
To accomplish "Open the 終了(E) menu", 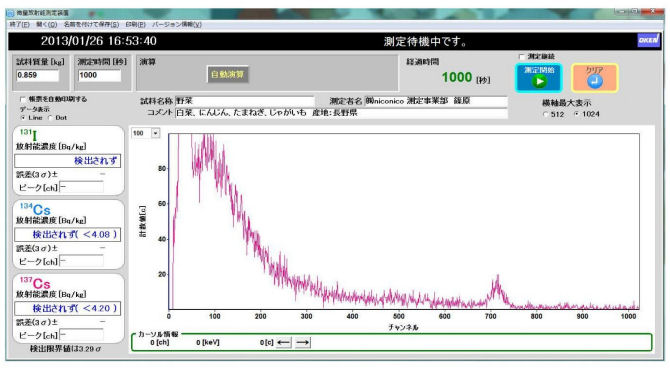I will click(x=20, y=24).
